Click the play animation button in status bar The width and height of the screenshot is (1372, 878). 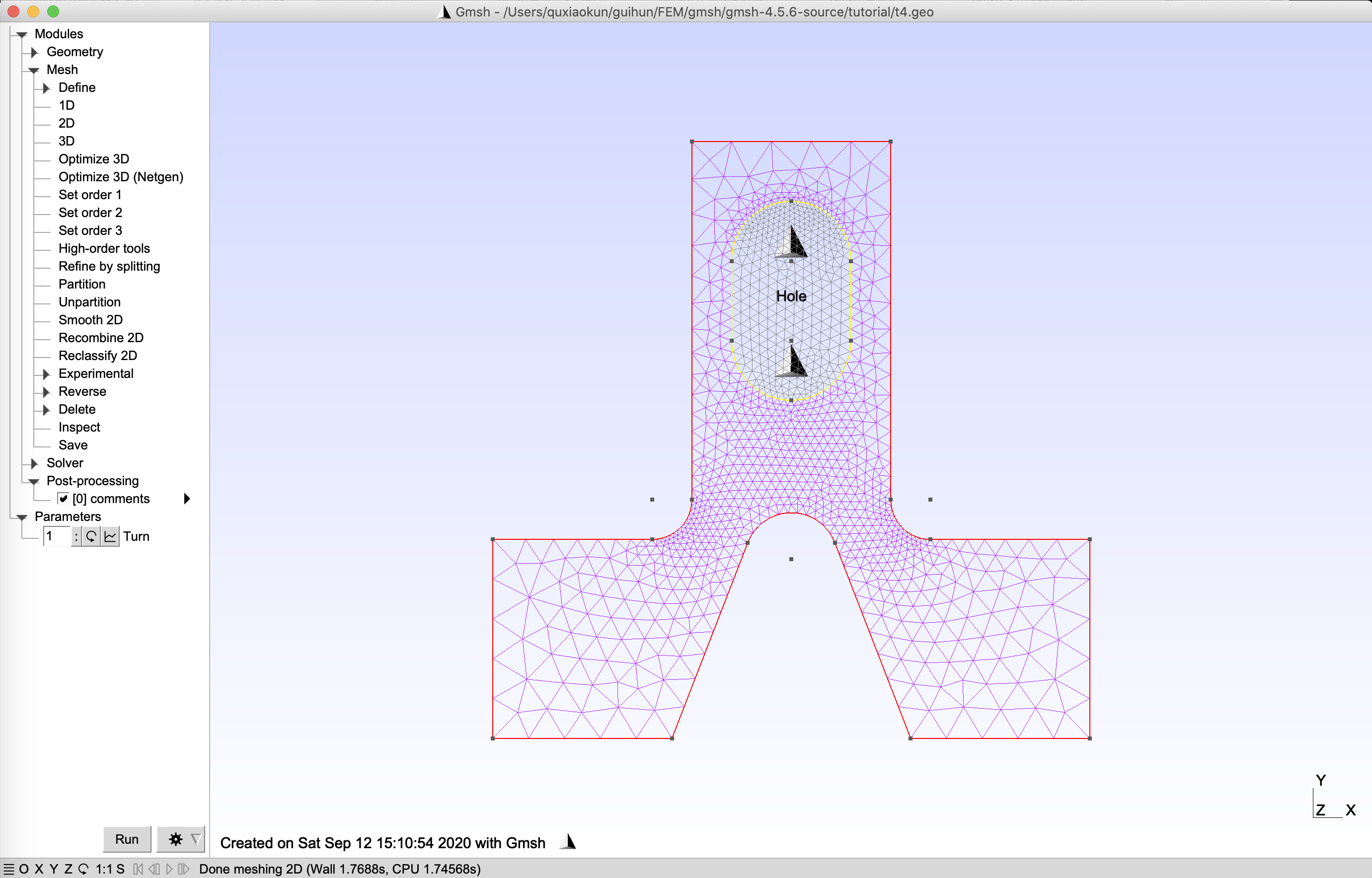pos(169,869)
